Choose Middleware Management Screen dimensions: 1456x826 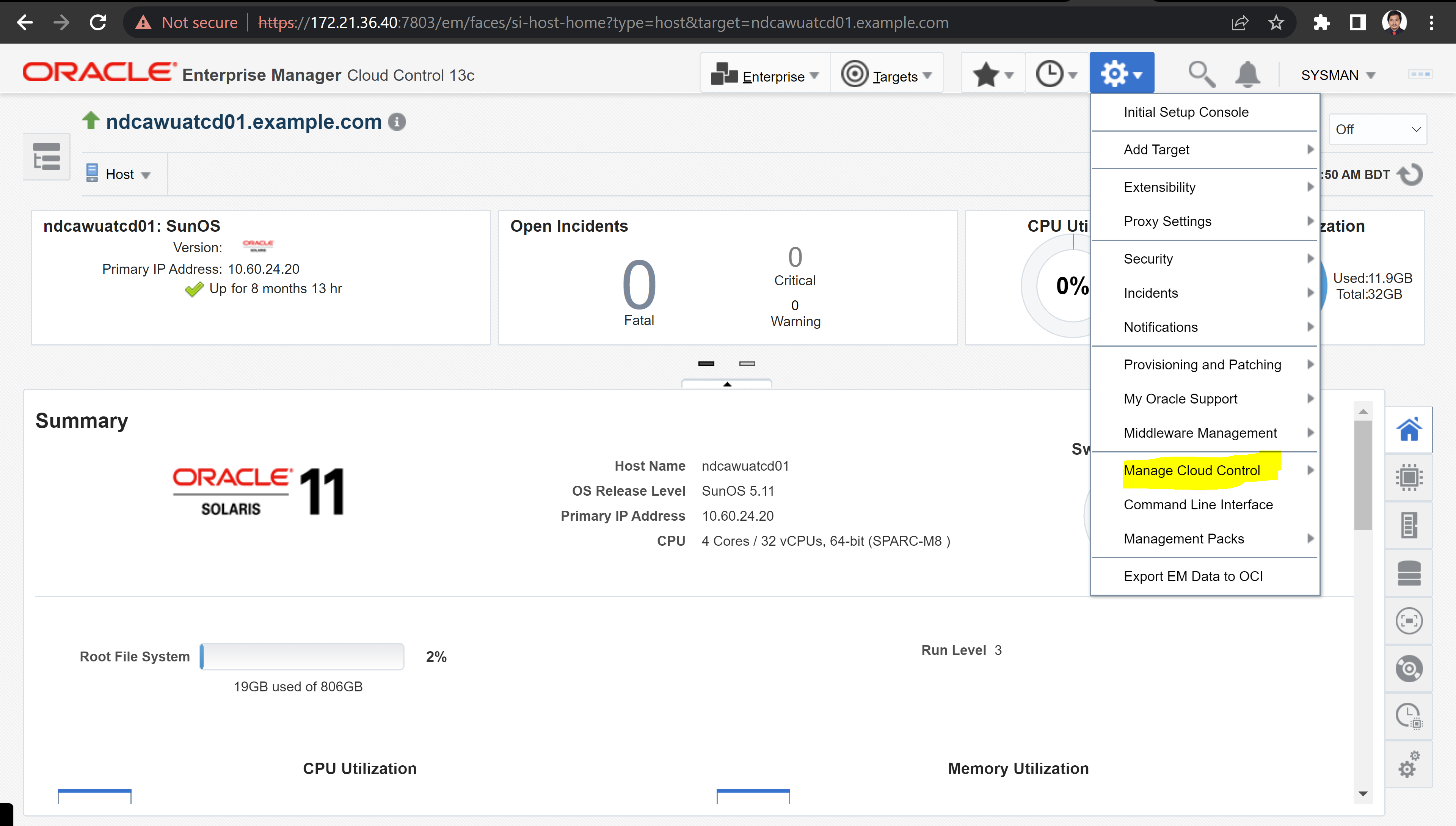click(1204, 433)
